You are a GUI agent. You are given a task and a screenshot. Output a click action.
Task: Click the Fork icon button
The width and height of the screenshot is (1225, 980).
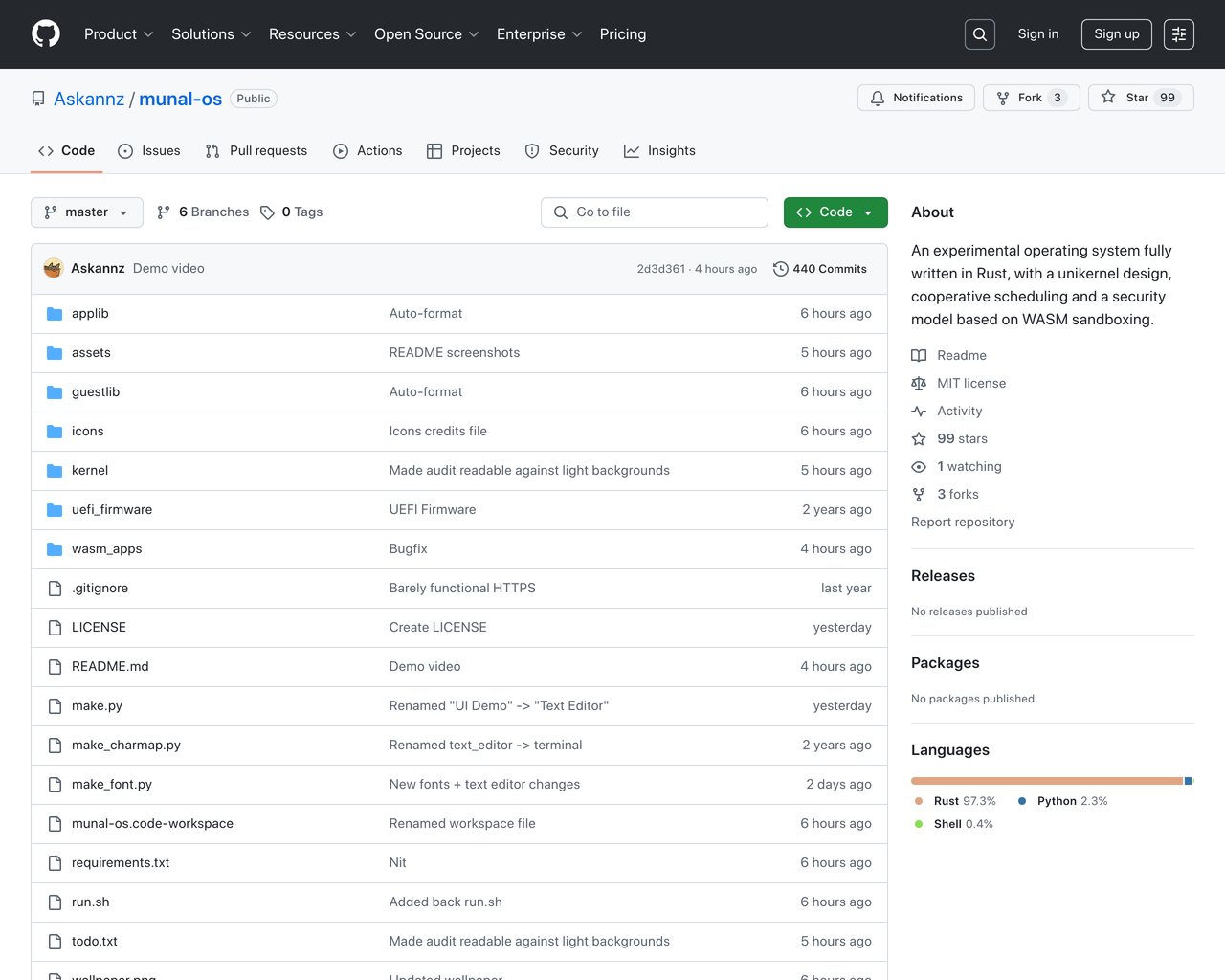(1003, 98)
